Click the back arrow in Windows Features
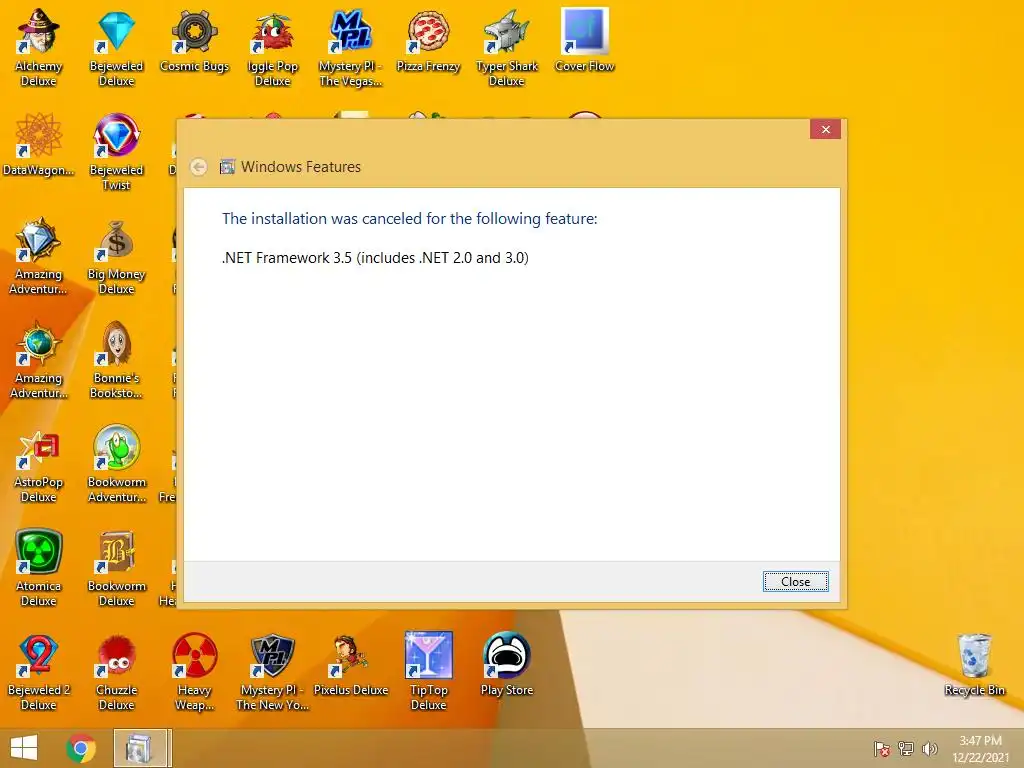The width and height of the screenshot is (1024, 768). [x=199, y=167]
